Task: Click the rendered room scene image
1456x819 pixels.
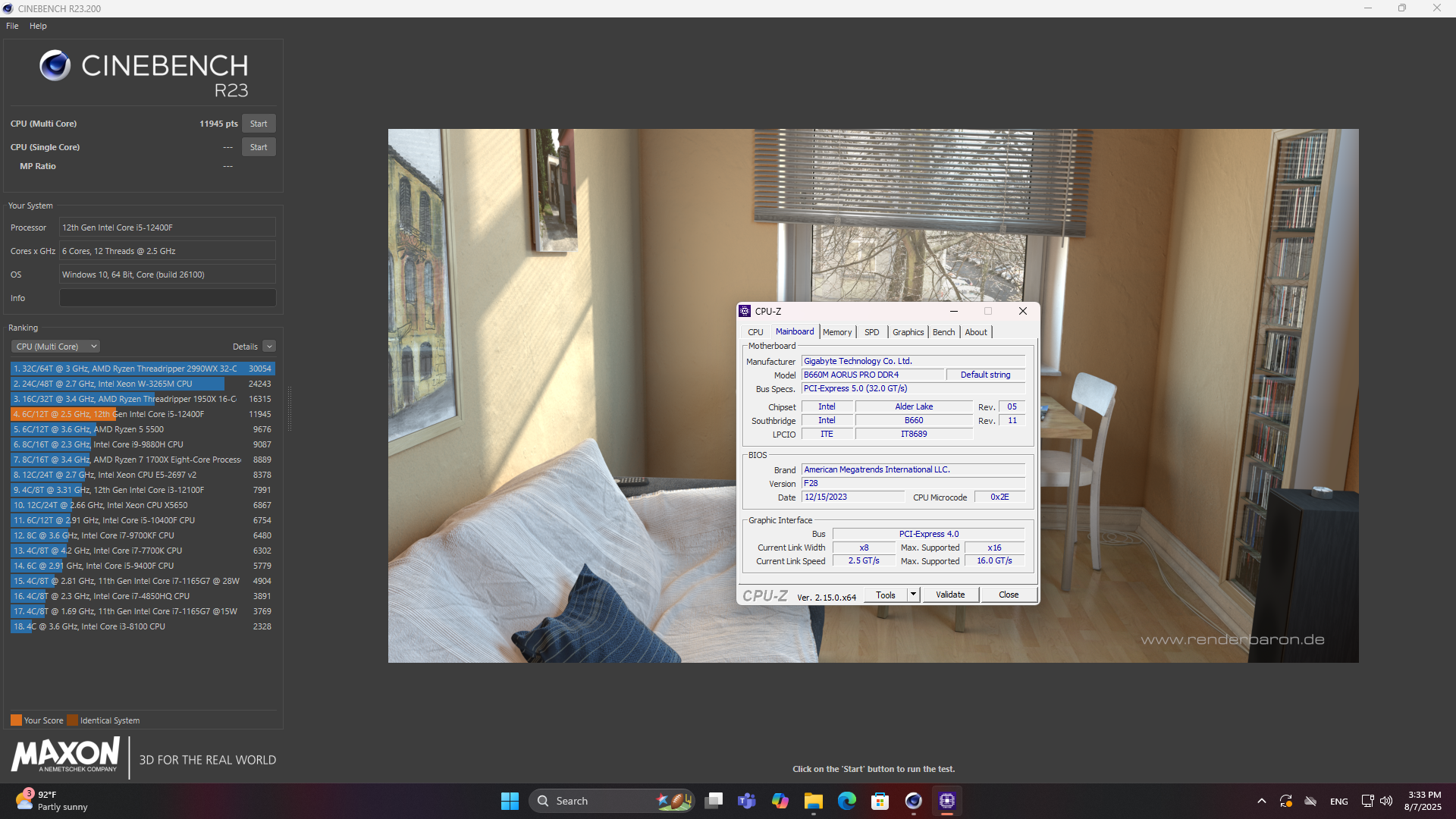Action: tap(873, 395)
